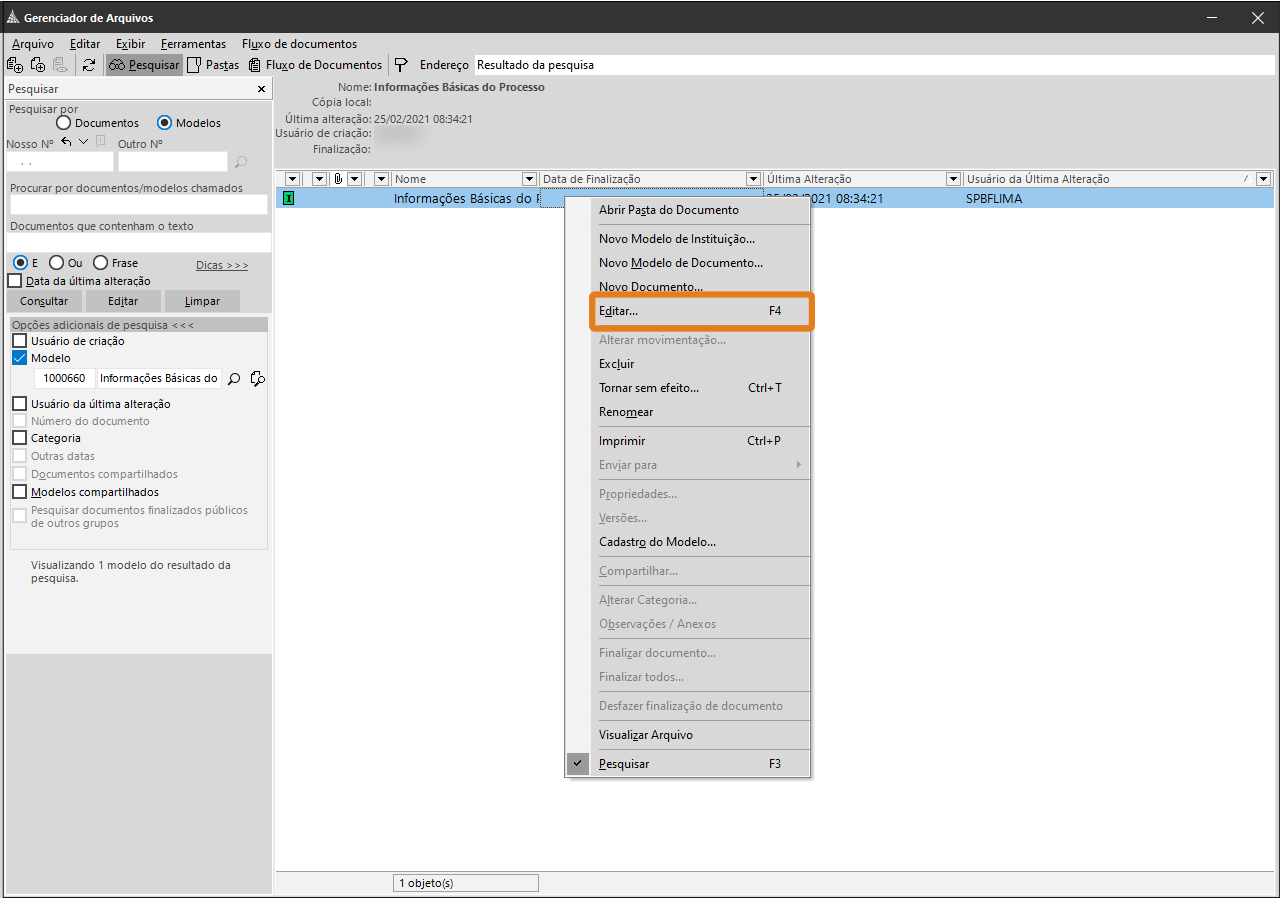This screenshot has width=1281, height=899.
Task: Enable the Usuário de criação checkbox
Action: [19, 341]
